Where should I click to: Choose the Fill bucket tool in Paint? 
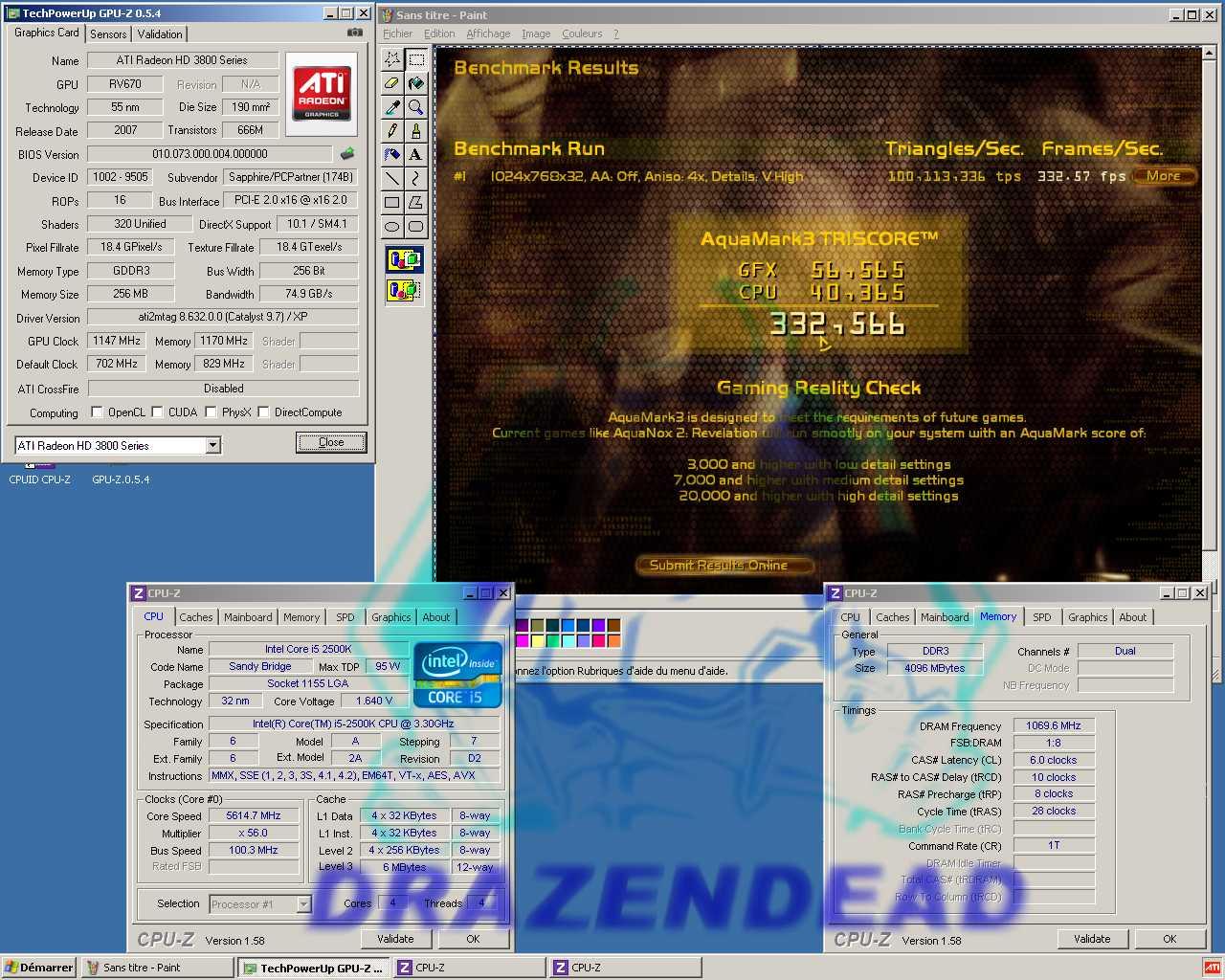point(416,83)
